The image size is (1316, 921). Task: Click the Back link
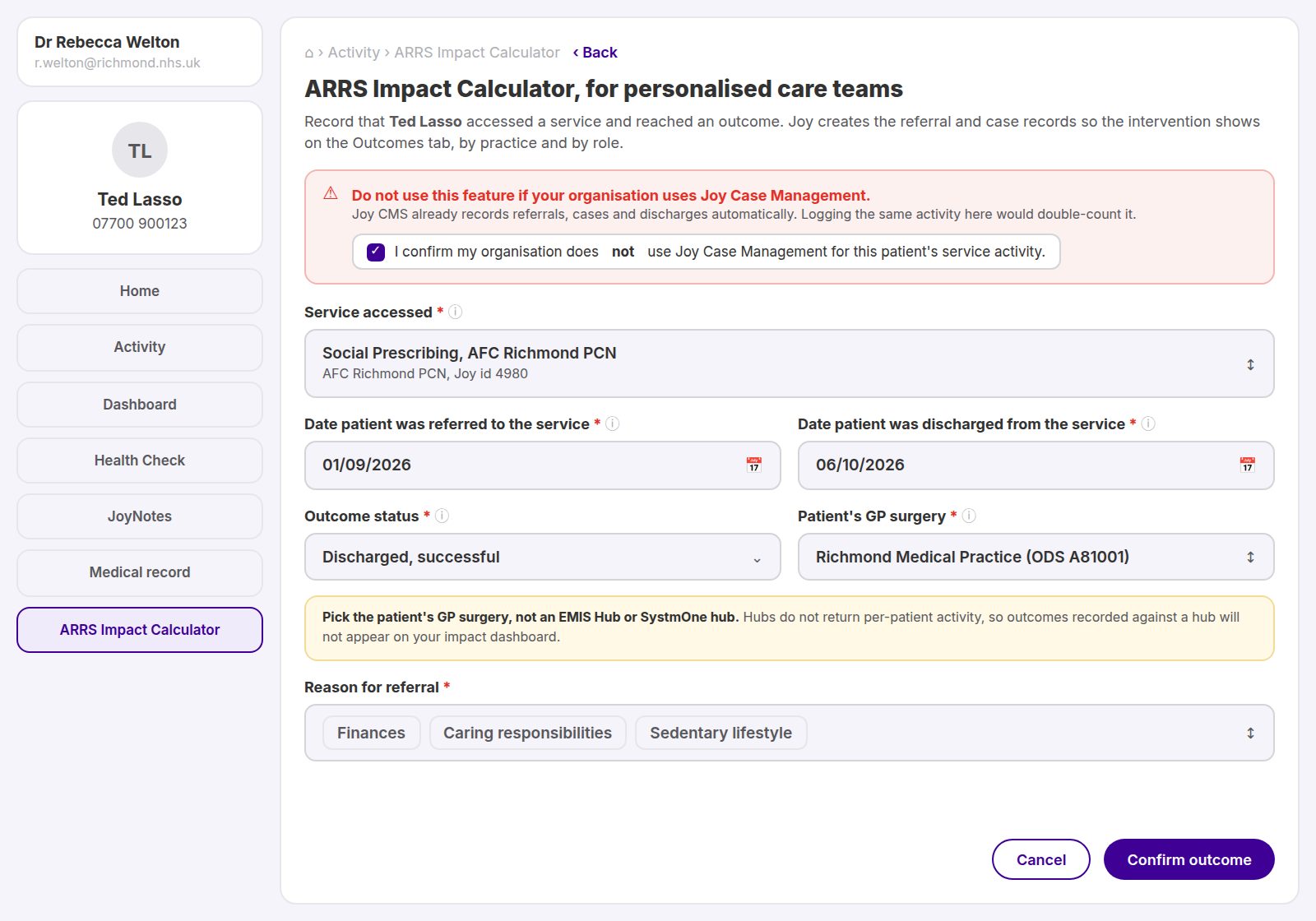point(595,53)
